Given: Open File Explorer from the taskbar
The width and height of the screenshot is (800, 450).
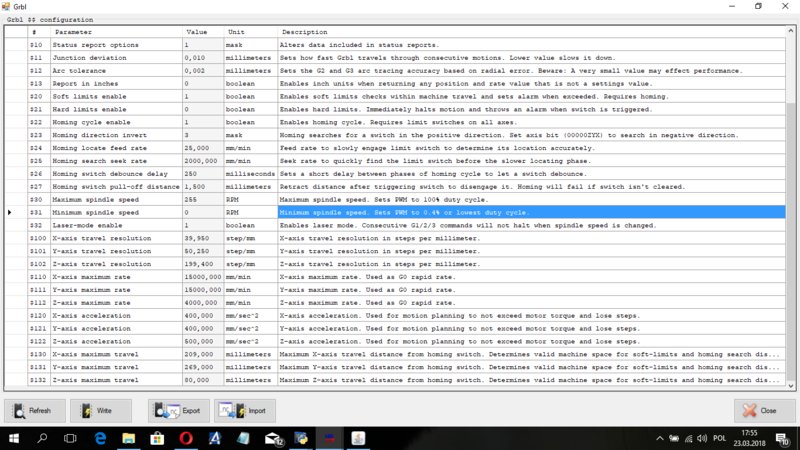Looking at the screenshot, I should click(x=129, y=438).
